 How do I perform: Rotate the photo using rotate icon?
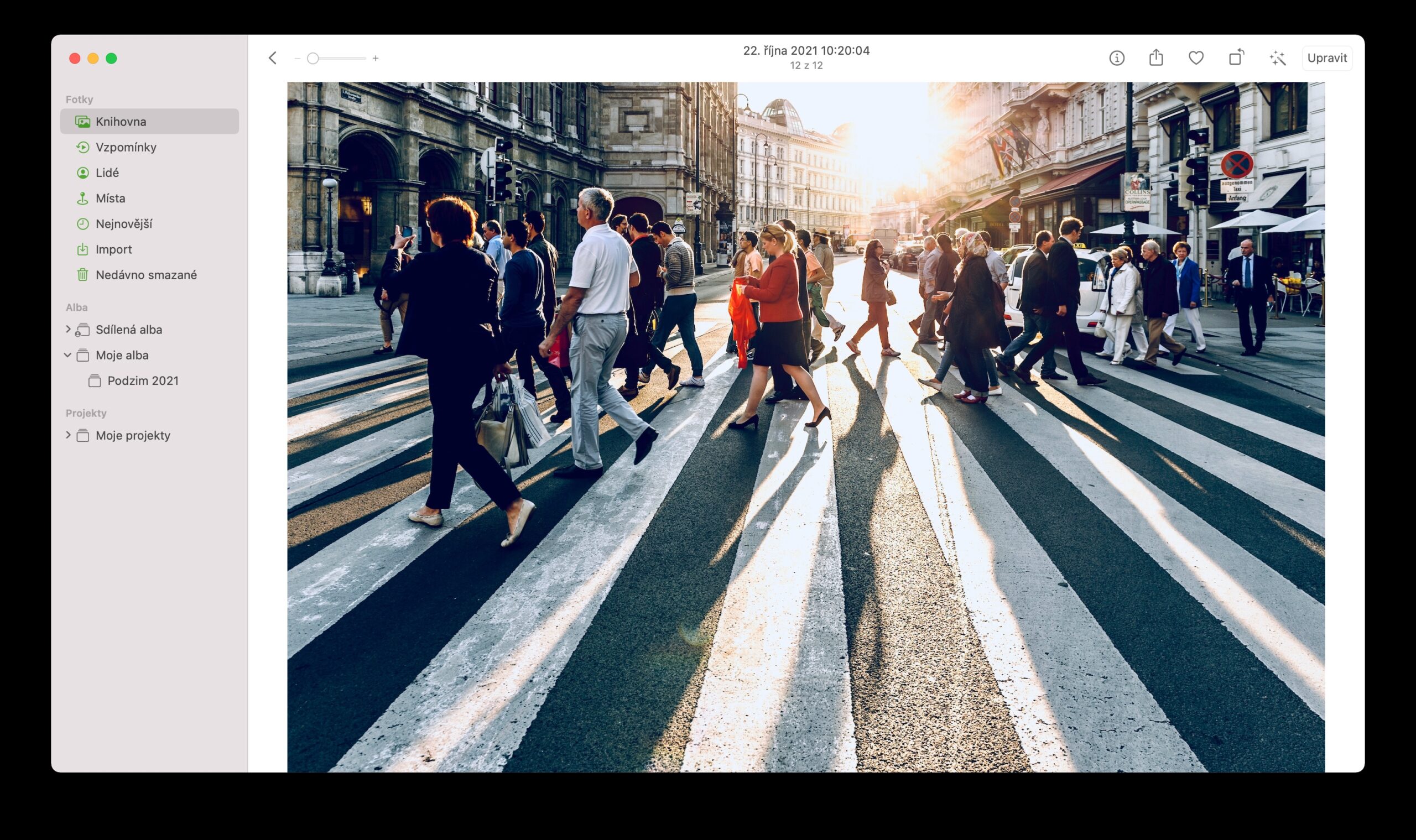[1236, 58]
